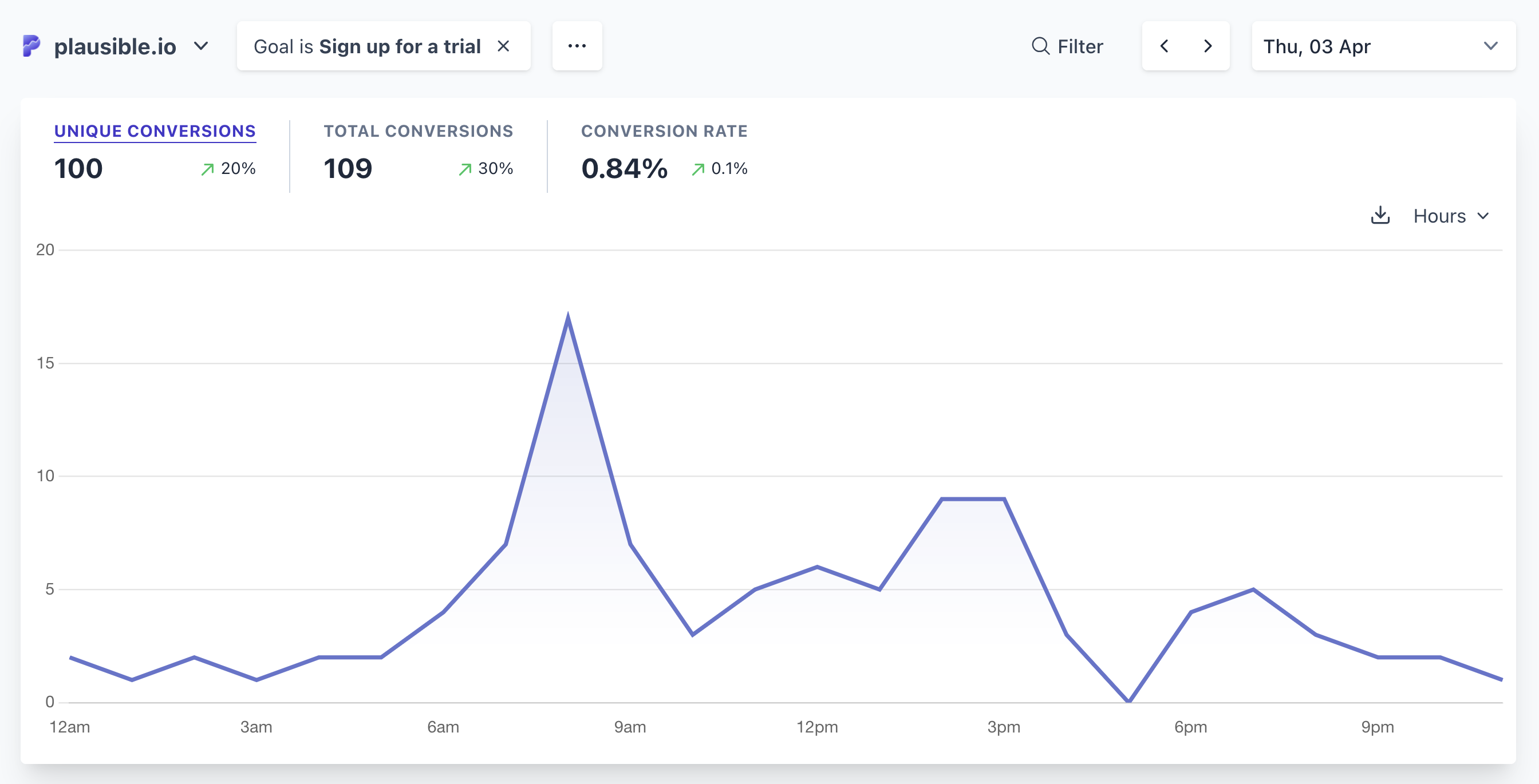
Task: Click the 8am peak on the chart
Action: tap(567, 316)
